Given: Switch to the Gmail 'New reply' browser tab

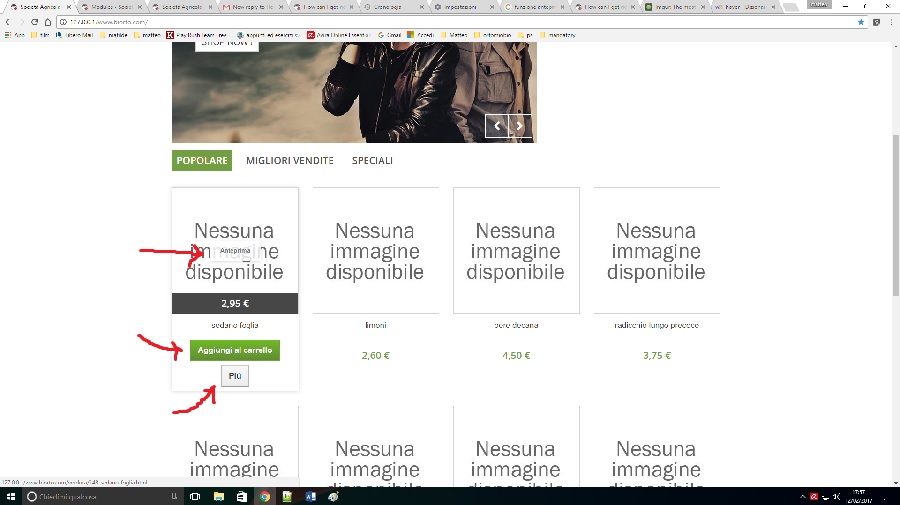Looking at the screenshot, I should click(x=252, y=7).
